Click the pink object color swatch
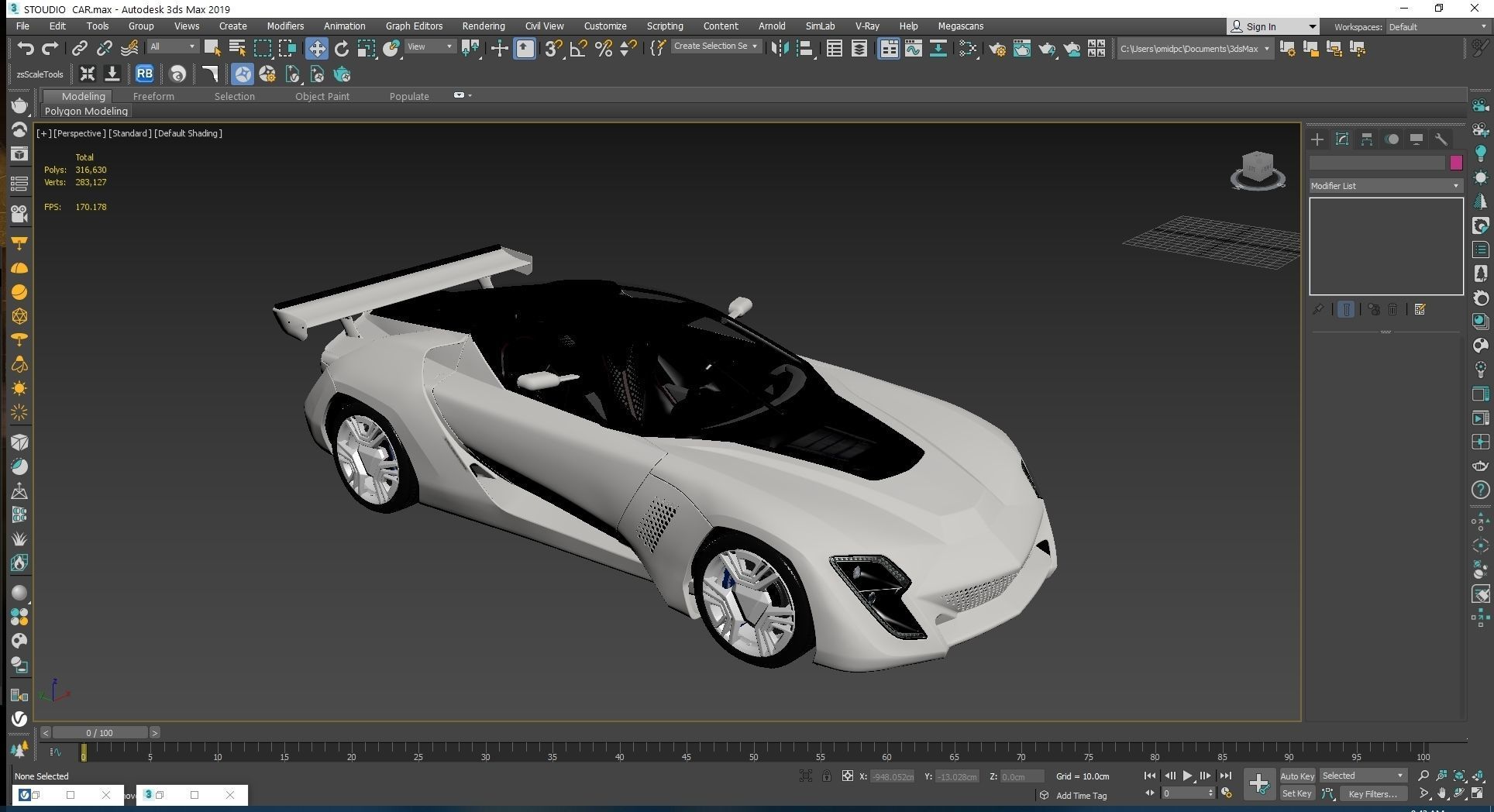 pos(1456,163)
